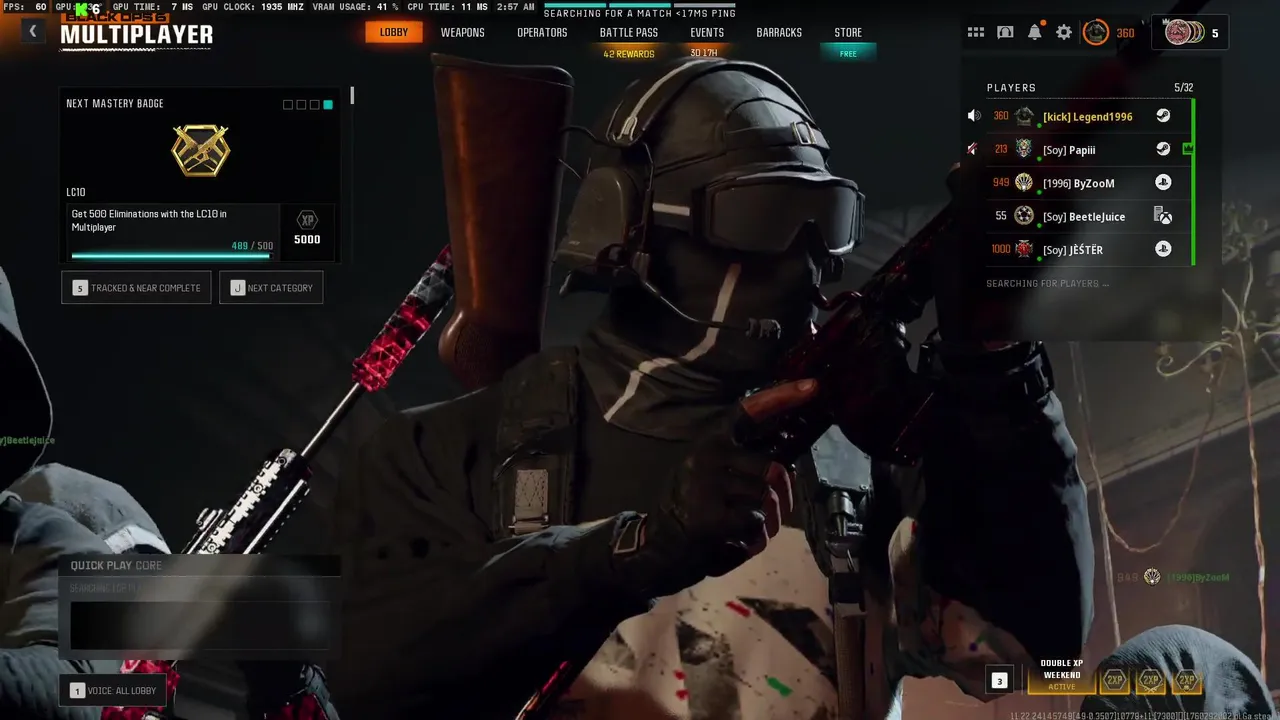Viewport: 1280px width, 720px height.
Task: Click the FREE label under Store
Action: tap(848, 54)
